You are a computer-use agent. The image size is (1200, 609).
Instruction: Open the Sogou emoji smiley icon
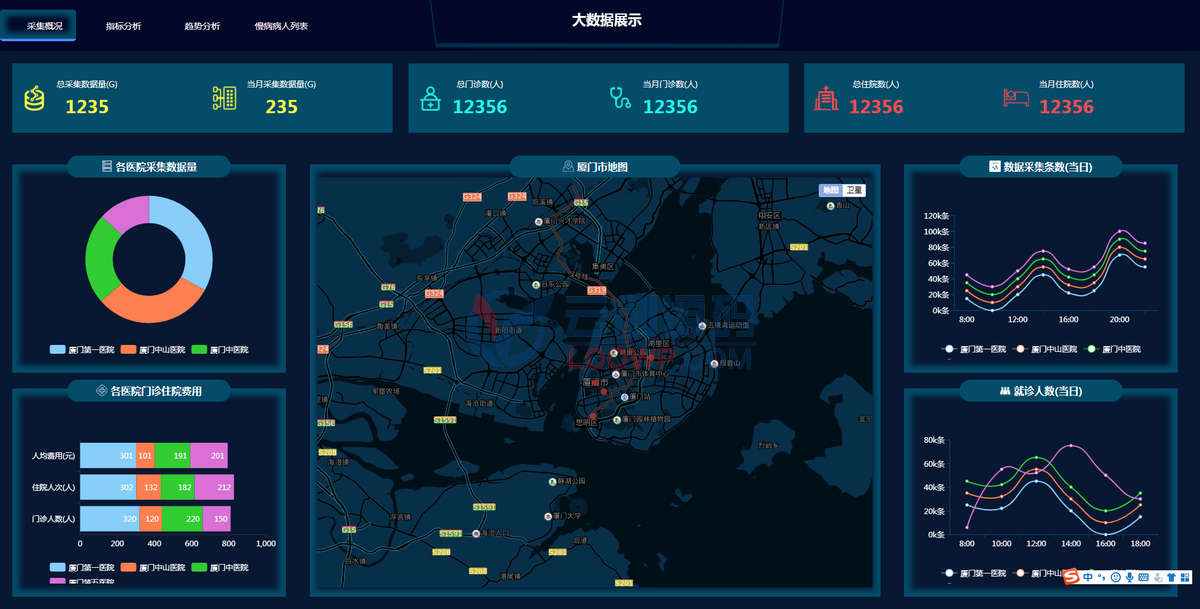point(1115,577)
